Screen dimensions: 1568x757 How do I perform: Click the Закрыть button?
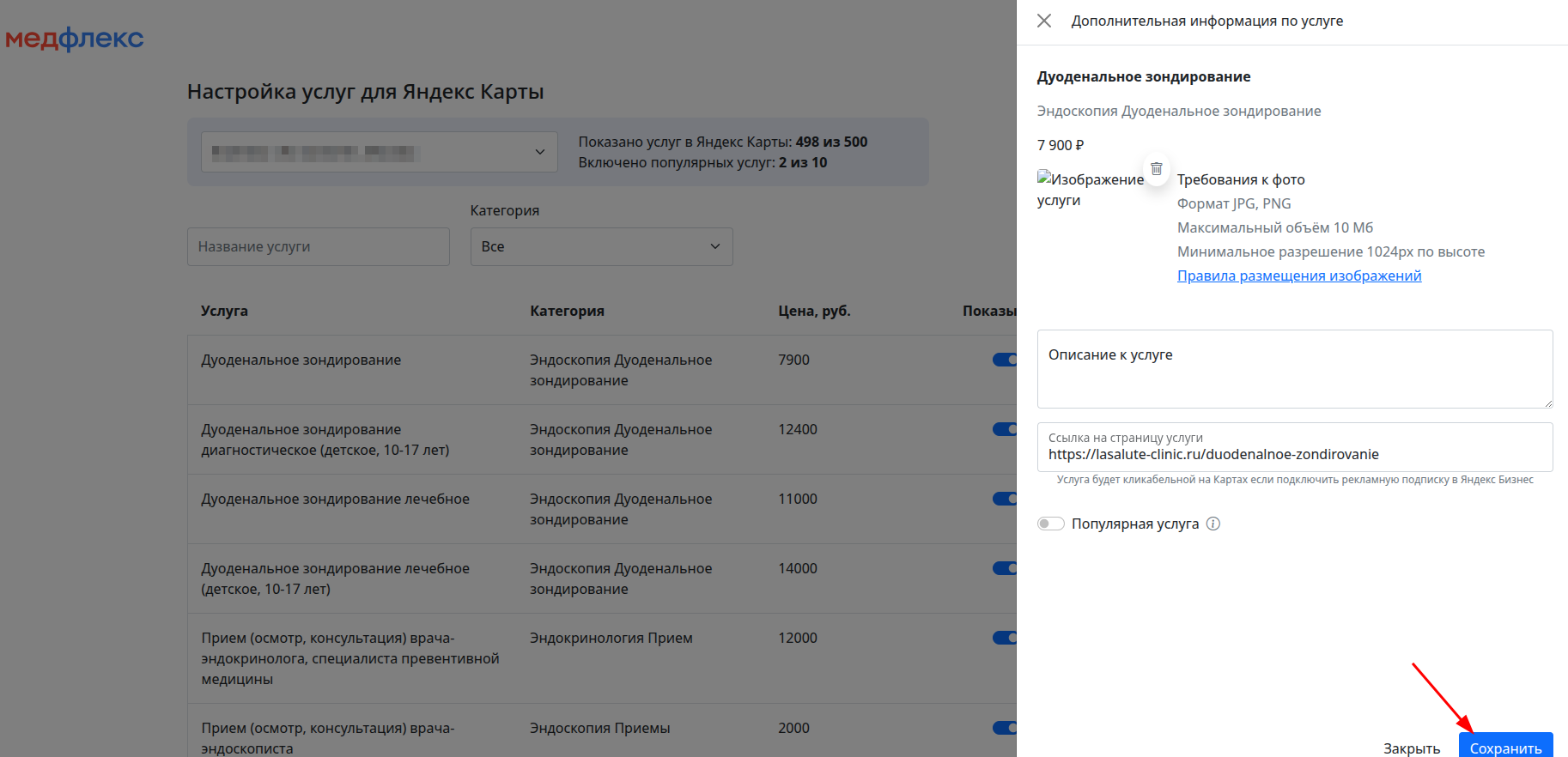pyautogui.click(x=1411, y=748)
